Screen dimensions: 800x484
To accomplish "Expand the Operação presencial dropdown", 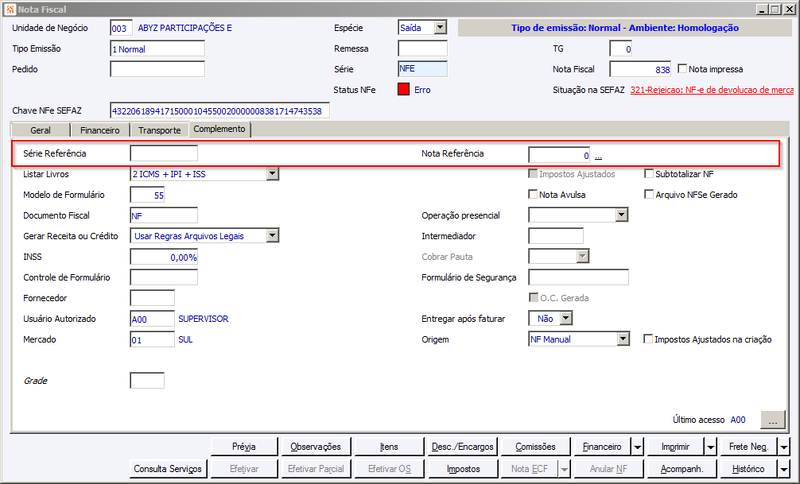I will coord(621,215).
